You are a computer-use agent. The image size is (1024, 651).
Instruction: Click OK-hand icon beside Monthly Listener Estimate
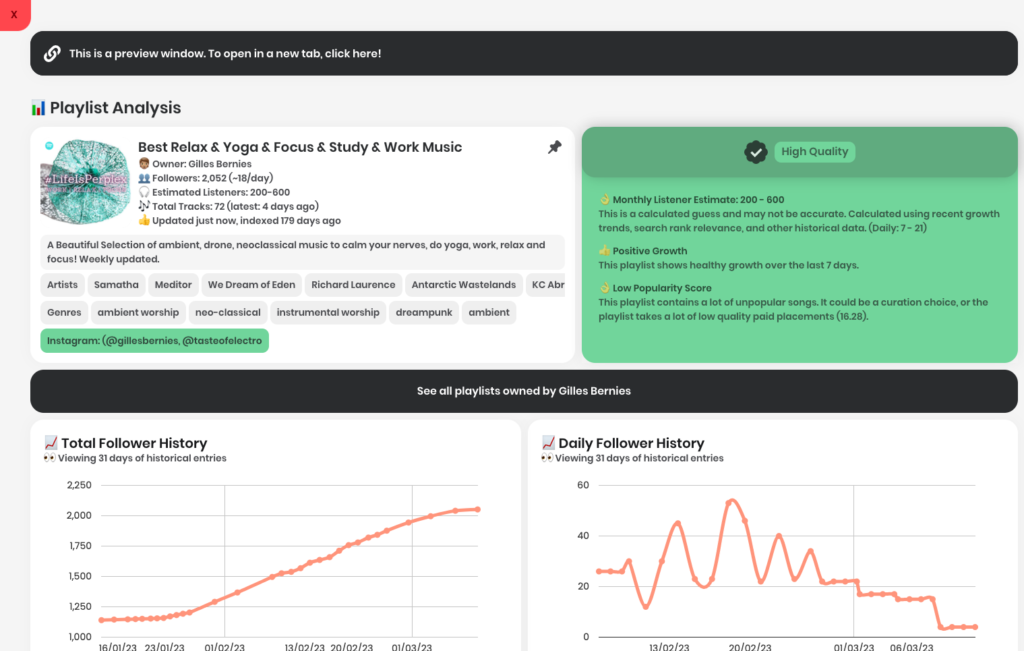tap(605, 199)
